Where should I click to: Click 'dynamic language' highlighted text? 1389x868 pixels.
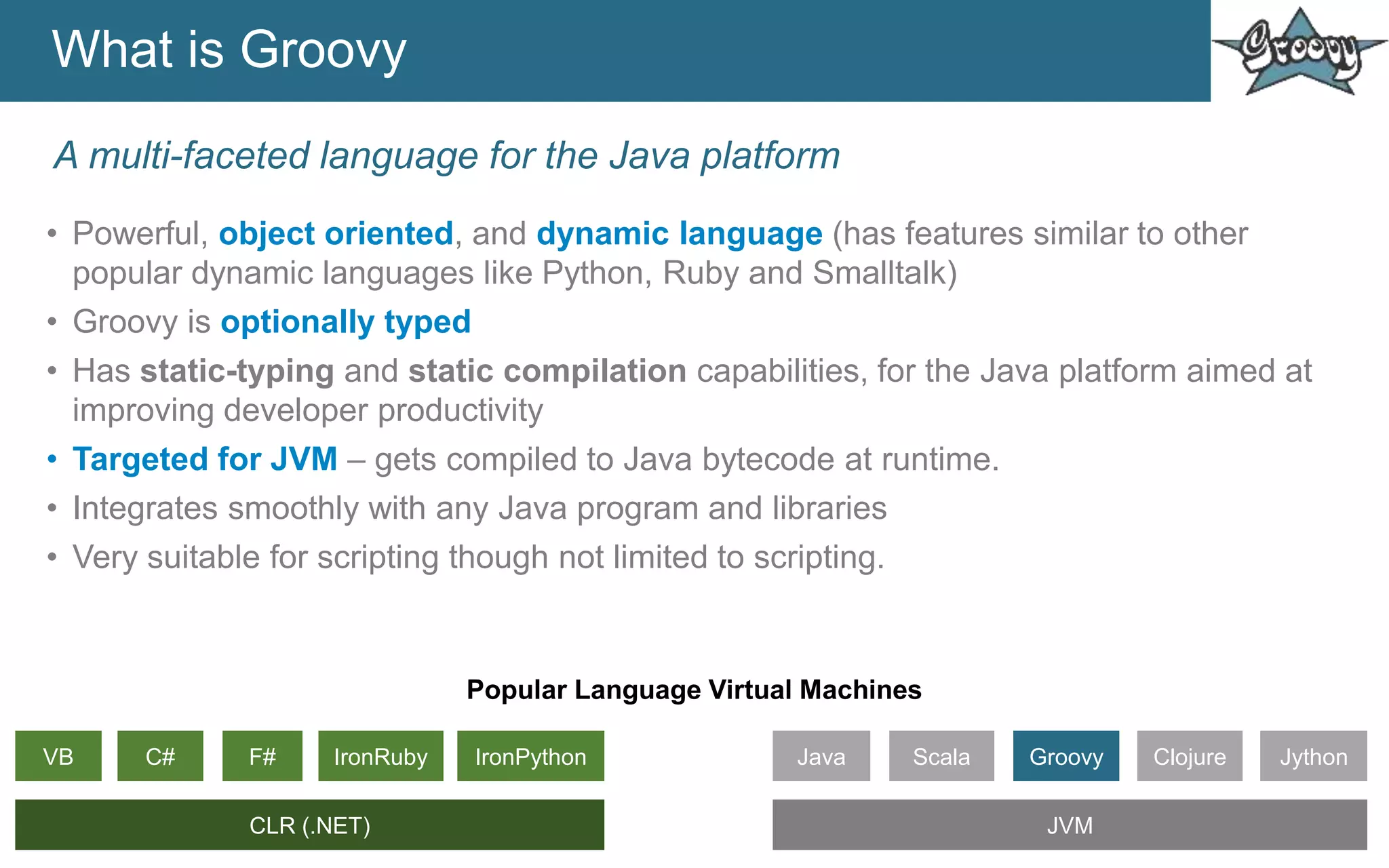(679, 234)
